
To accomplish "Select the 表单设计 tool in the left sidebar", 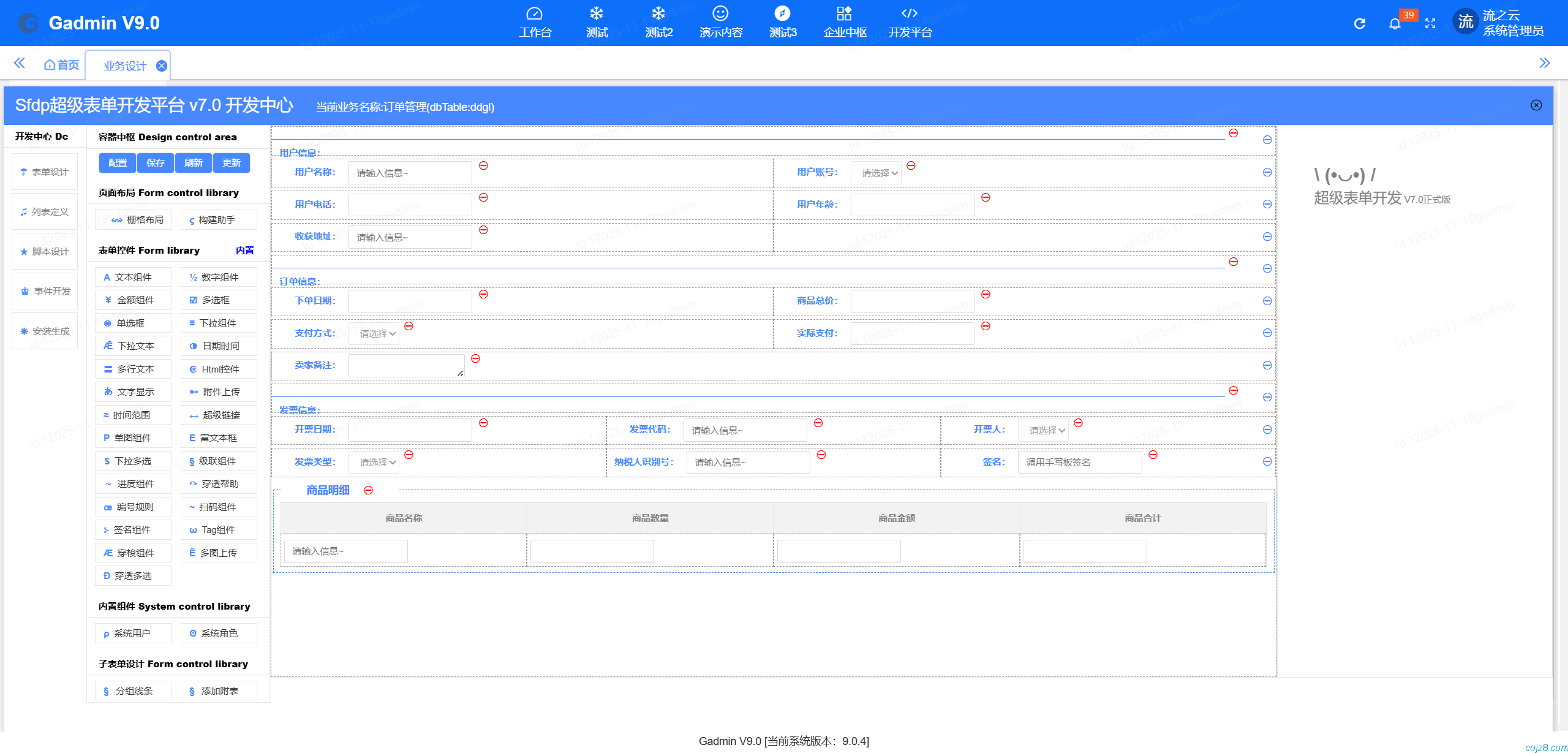I will coord(44,172).
